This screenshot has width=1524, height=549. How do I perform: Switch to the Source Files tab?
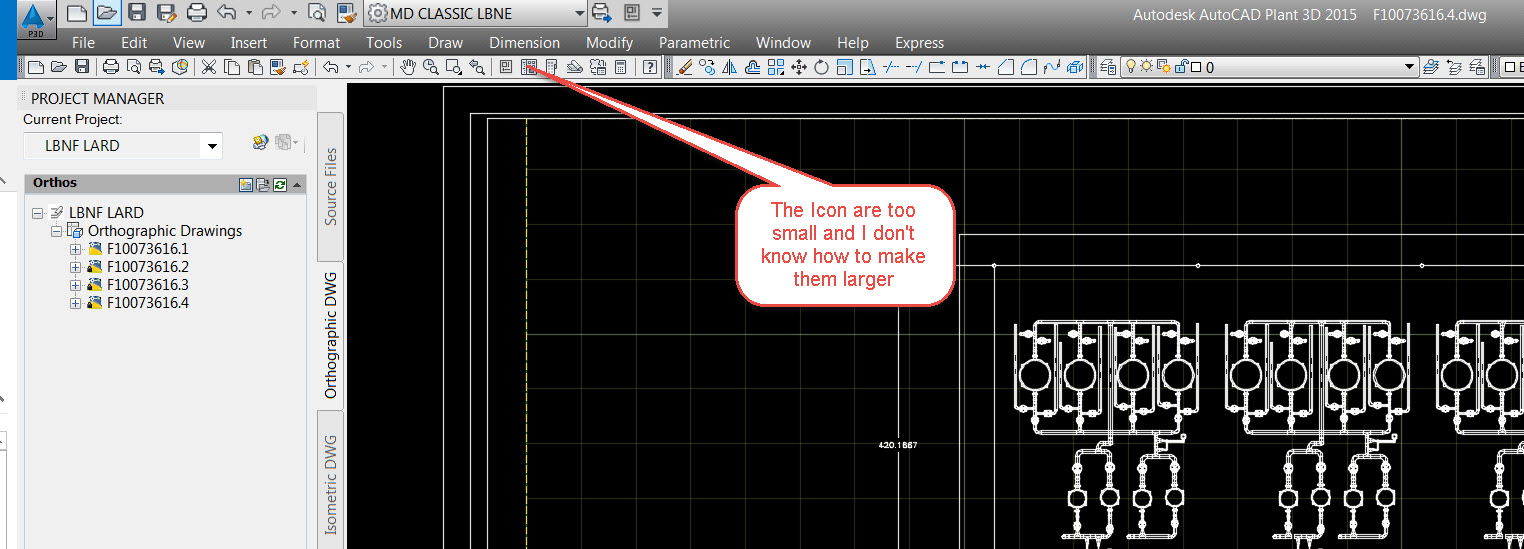coord(331,187)
